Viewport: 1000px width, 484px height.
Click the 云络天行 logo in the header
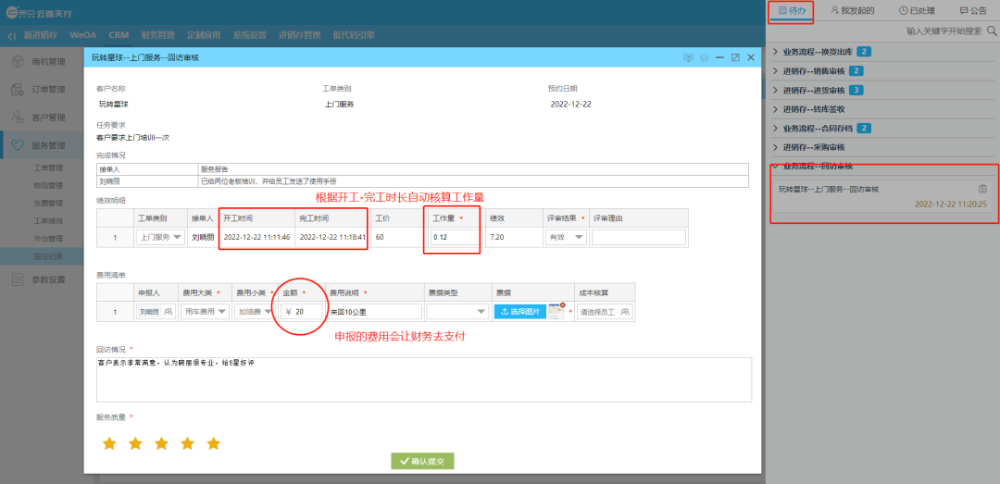41,11
